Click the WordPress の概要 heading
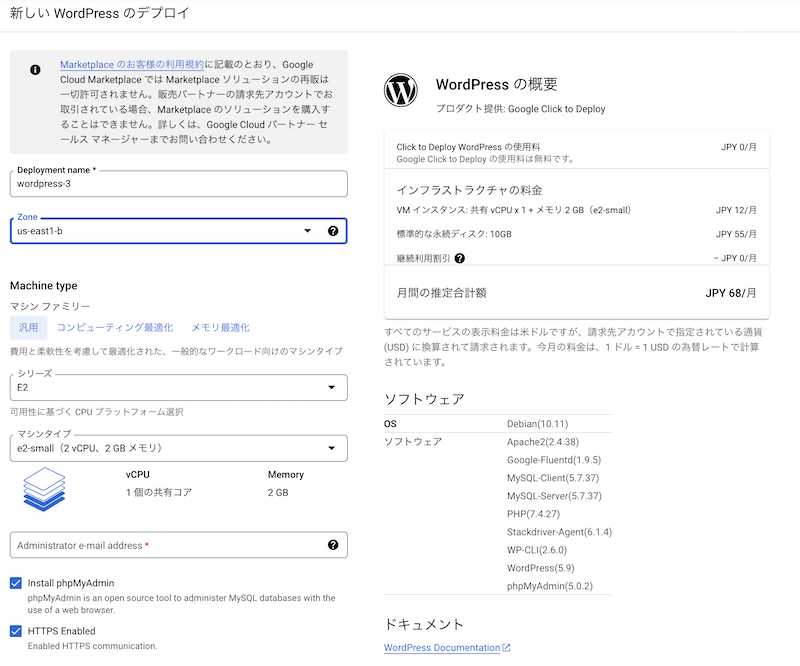 click(496, 84)
